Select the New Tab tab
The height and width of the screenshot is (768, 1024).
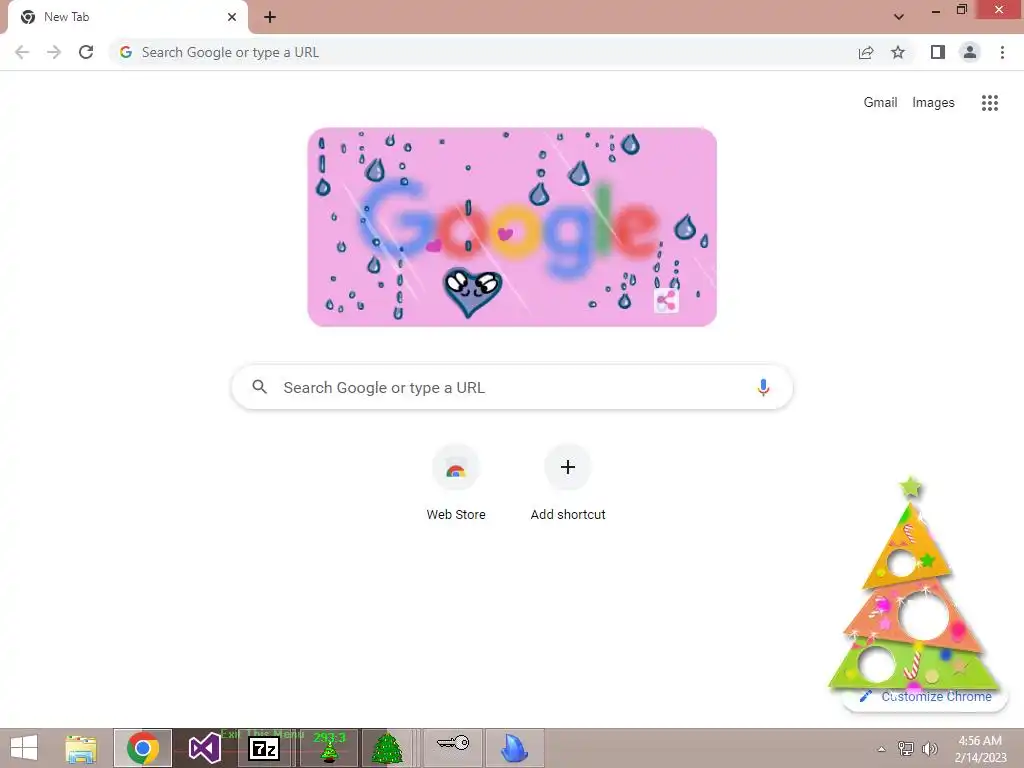coord(128,17)
